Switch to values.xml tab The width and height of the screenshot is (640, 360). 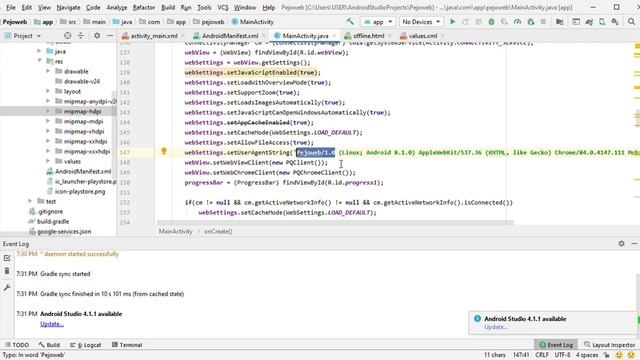[422, 36]
